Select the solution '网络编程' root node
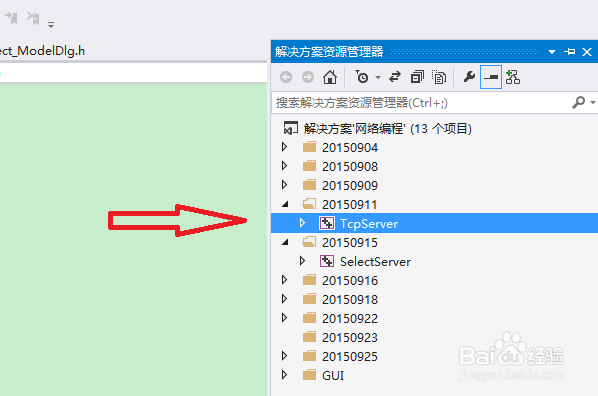The image size is (598, 396). tap(387, 129)
